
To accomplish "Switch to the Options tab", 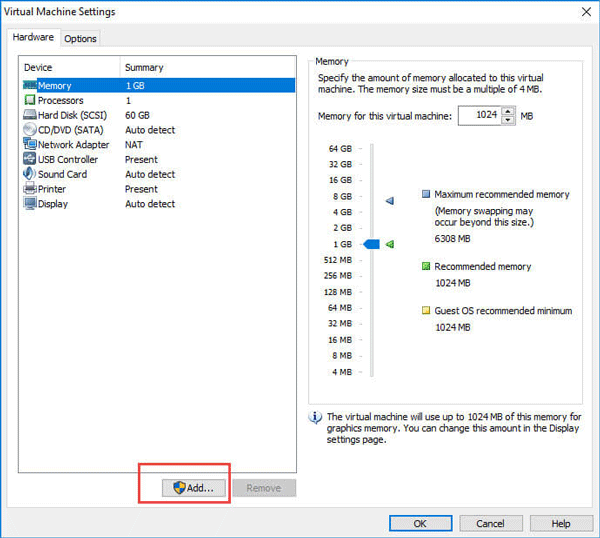I will coord(80,39).
